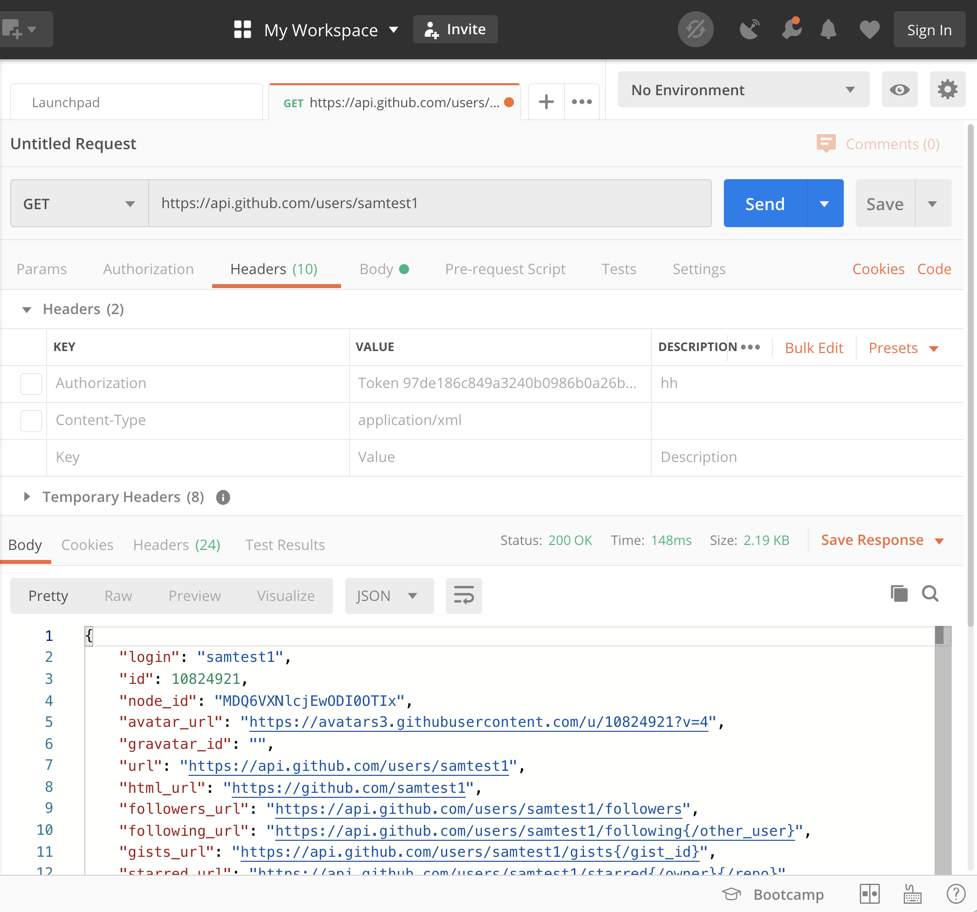Open the Cookies link
This screenshot has height=912, width=977.
click(878, 269)
